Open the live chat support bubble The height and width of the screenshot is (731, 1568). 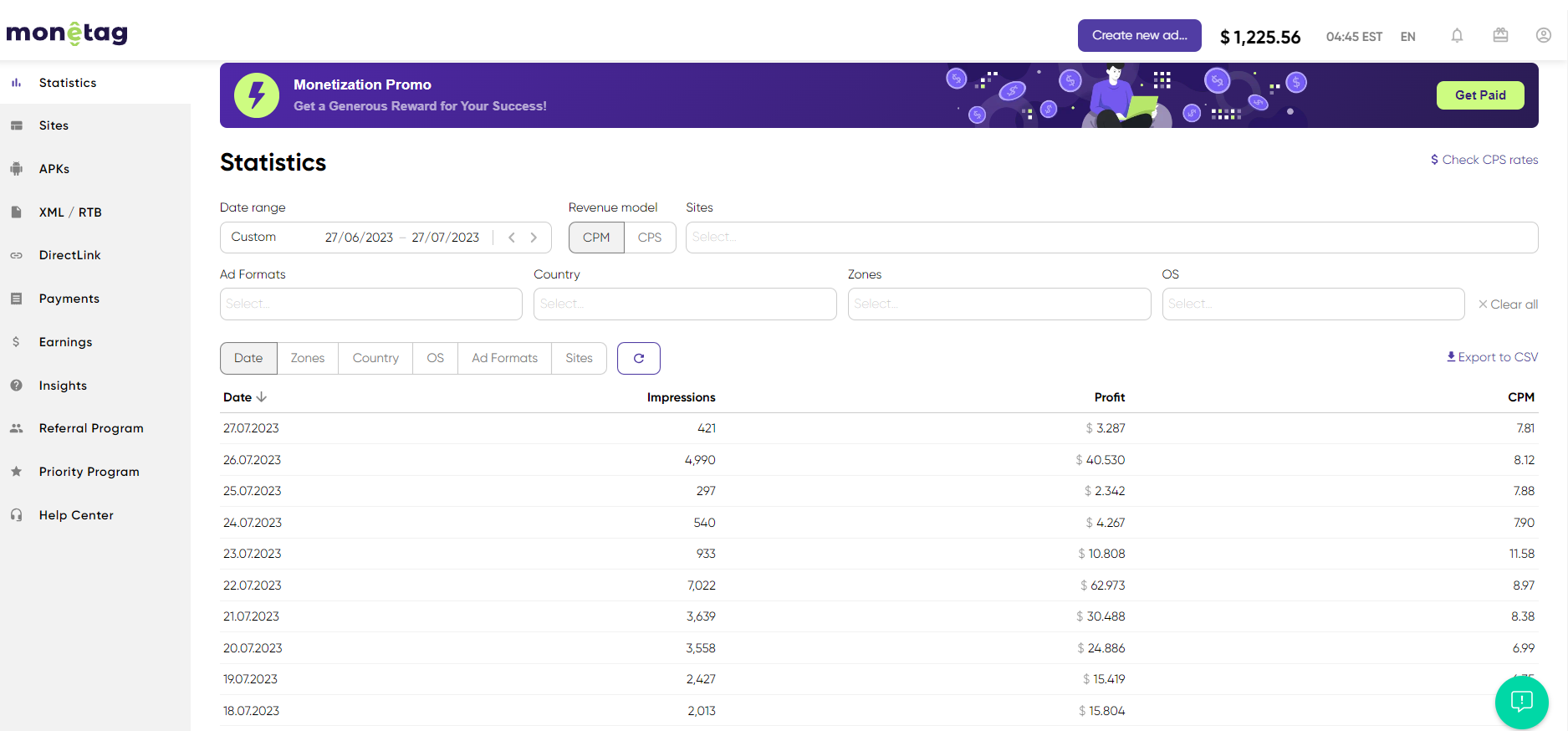click(1521, 702)
